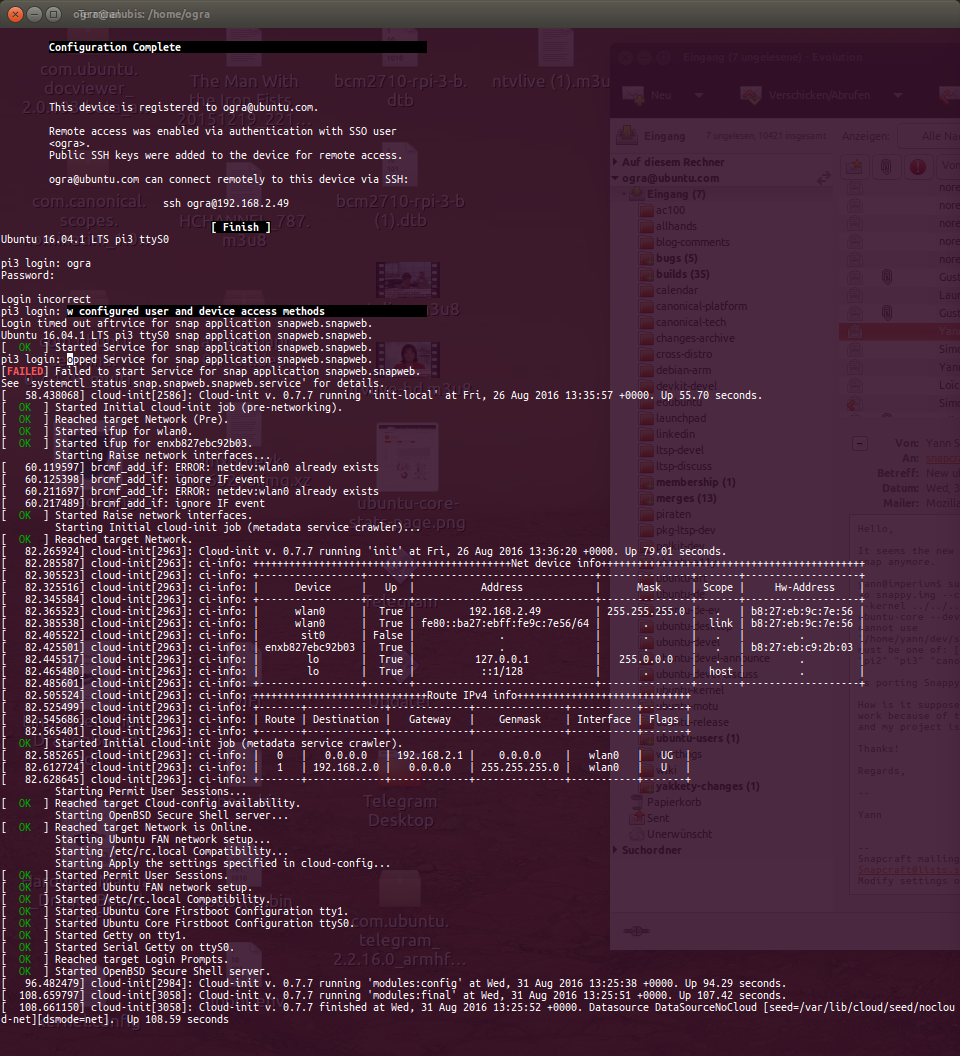Select the bugs (5) folder

pos(676,258)
